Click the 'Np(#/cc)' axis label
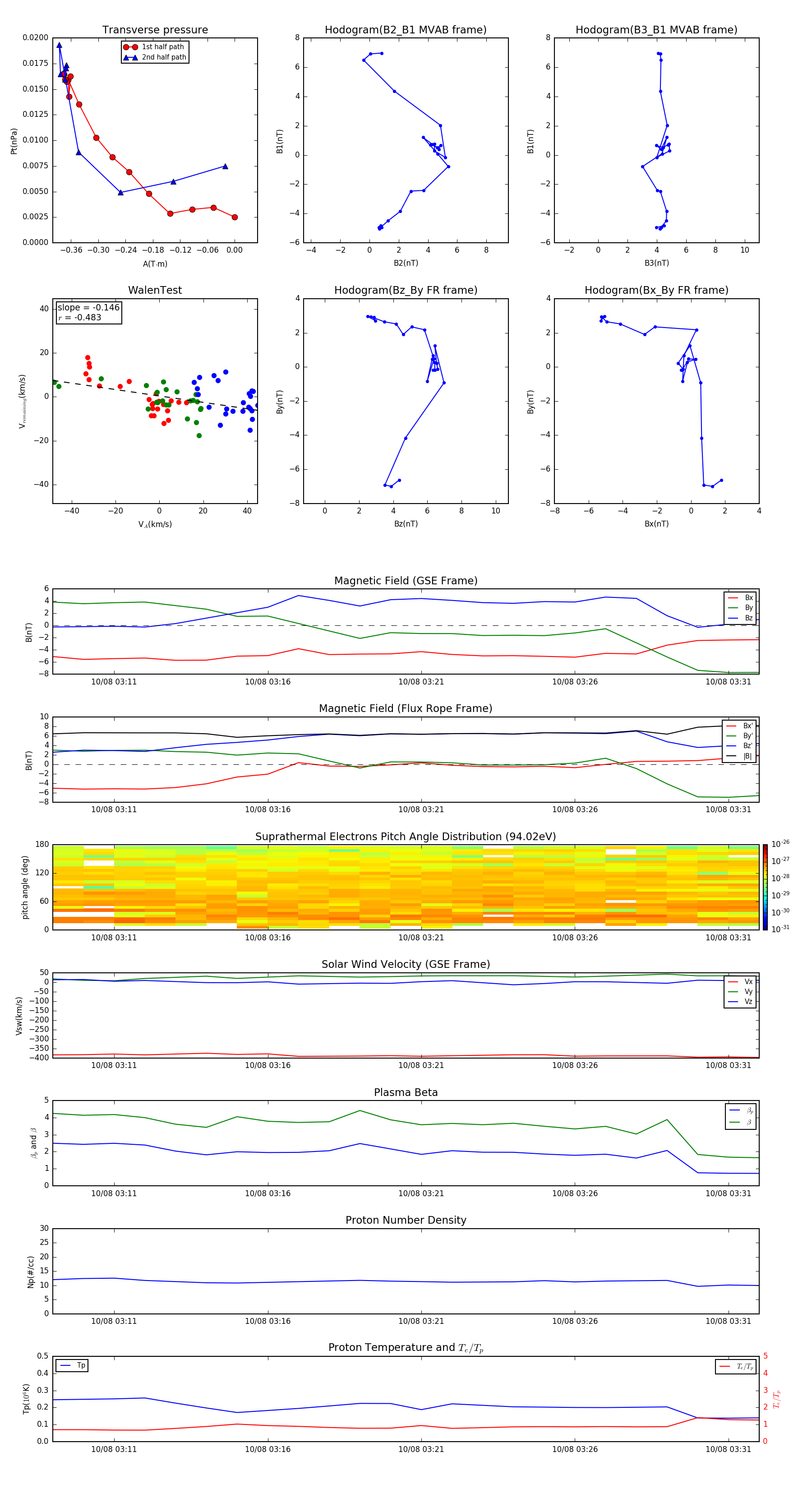The width and height of the screenshot is (812, 1489). tap(31, 1272)
